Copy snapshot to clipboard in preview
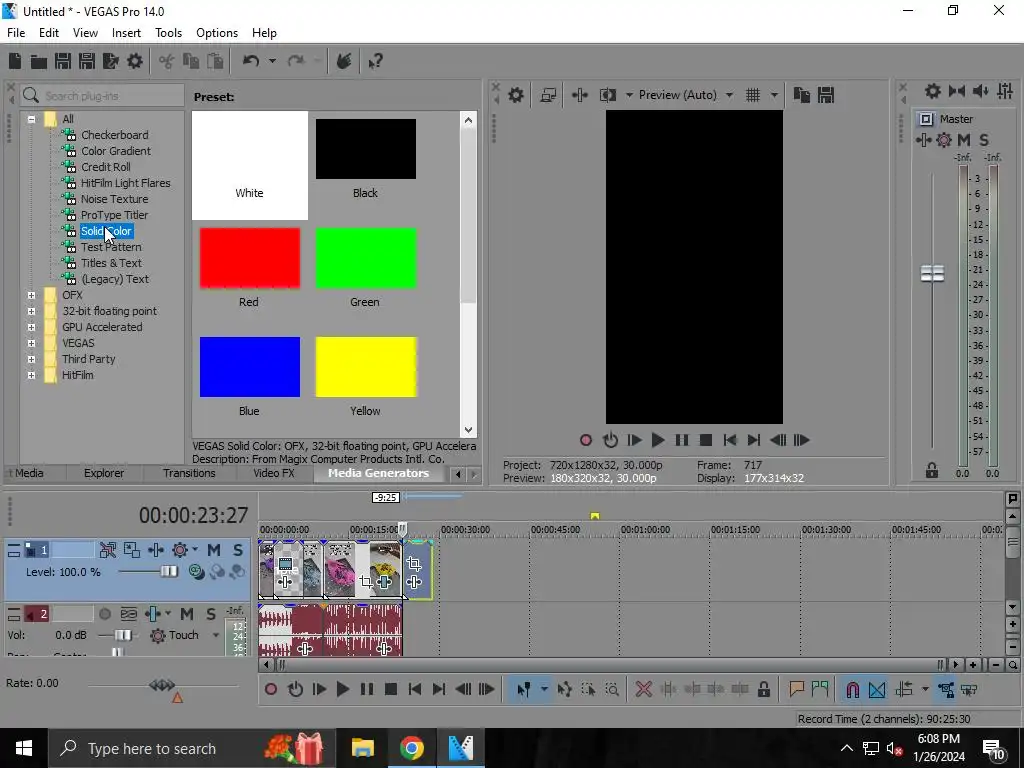The width and height of the screenshot is (1024, 768). [x=801, y=95]
